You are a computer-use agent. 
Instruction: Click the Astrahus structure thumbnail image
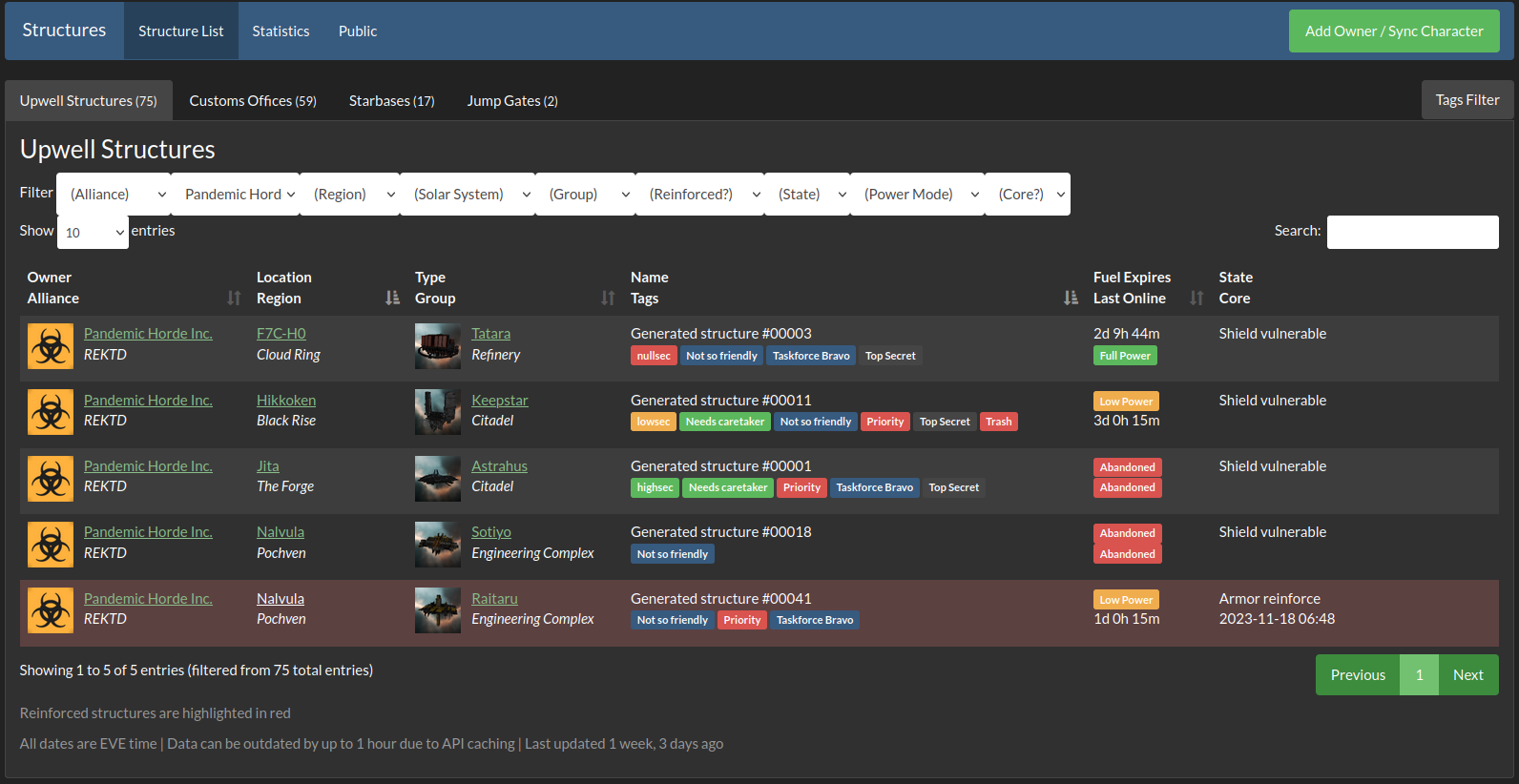coord(437,478)
